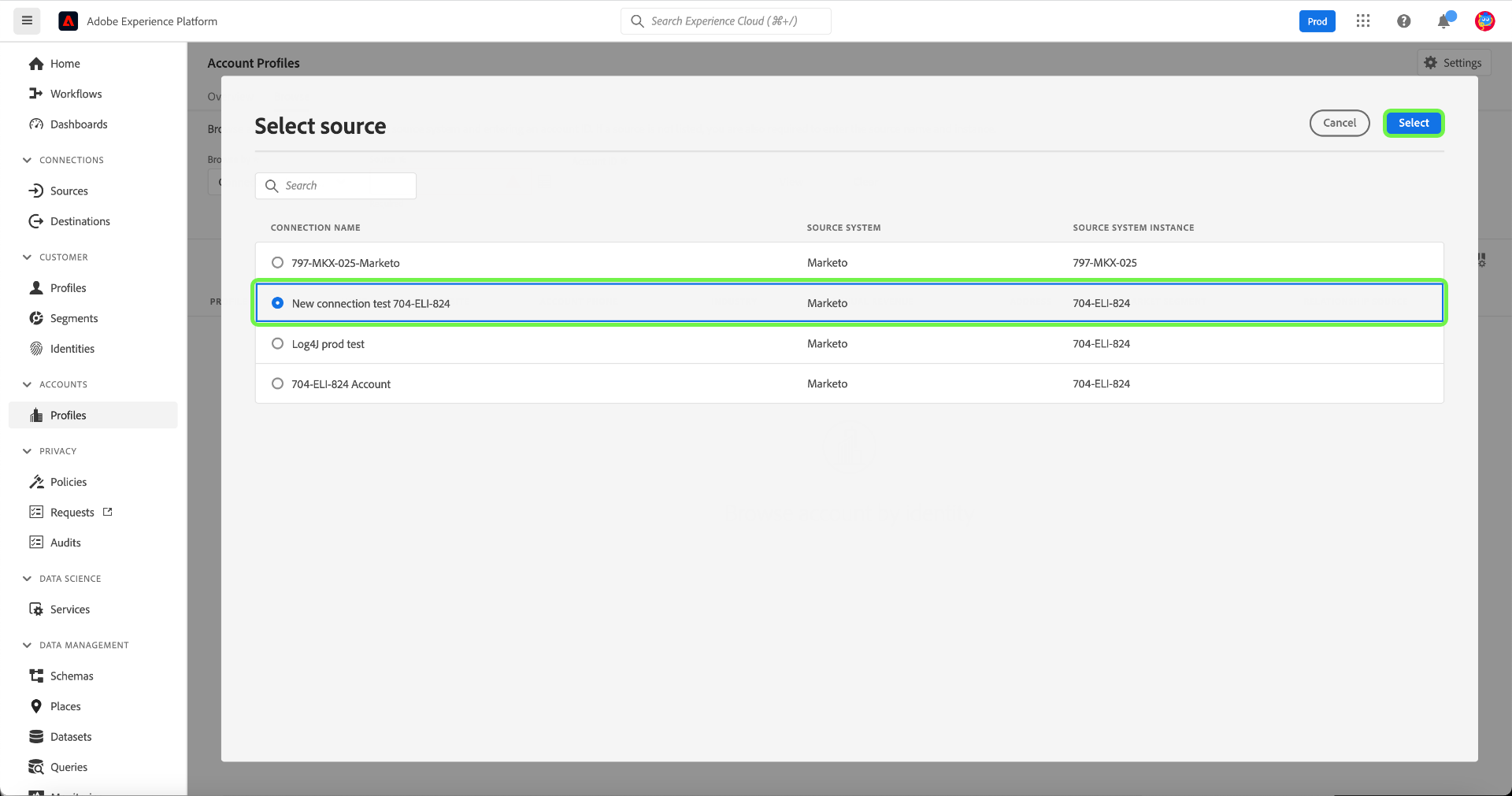Select the 704-ELI-824 Account radio button
Image resolution: width=1512 pixels, height=796 pixels.
tap(277, 384)
